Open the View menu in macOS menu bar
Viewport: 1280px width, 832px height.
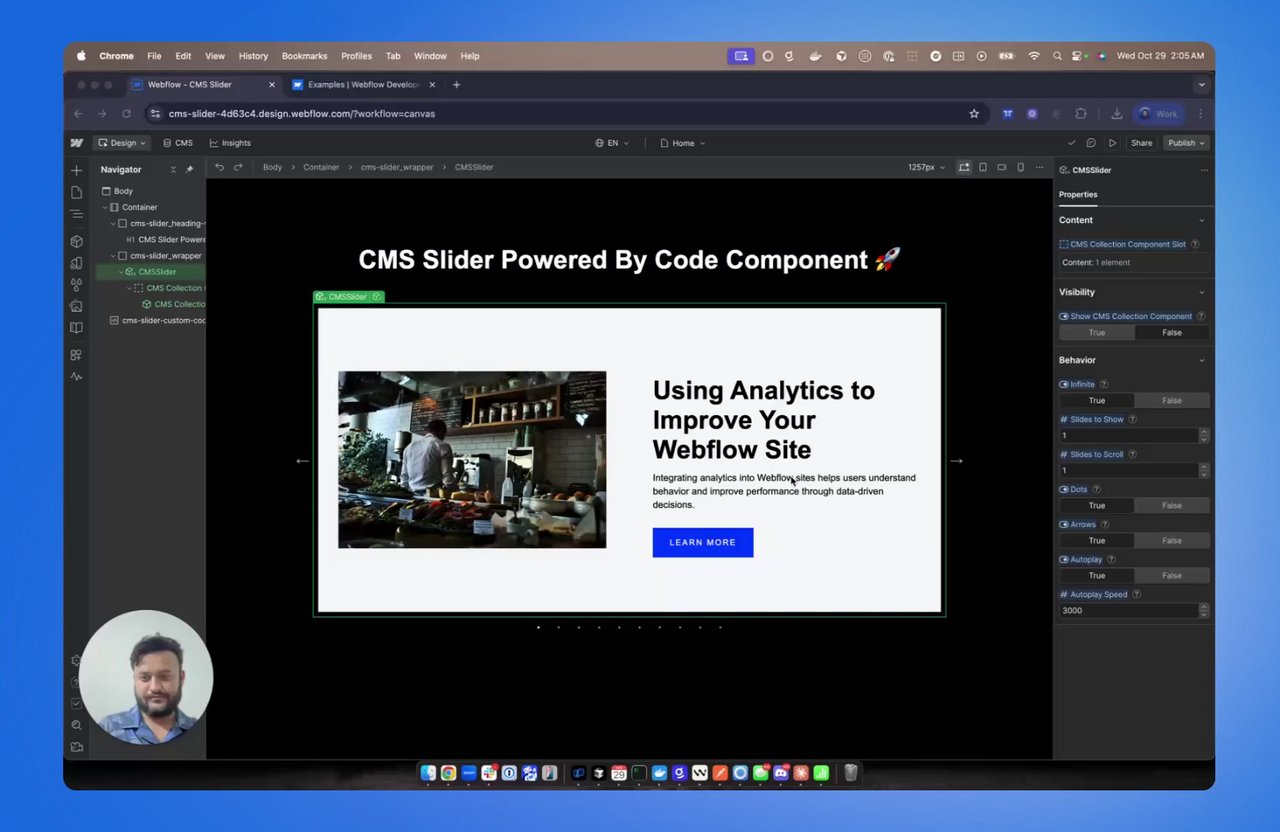click(x=215, y=56)
